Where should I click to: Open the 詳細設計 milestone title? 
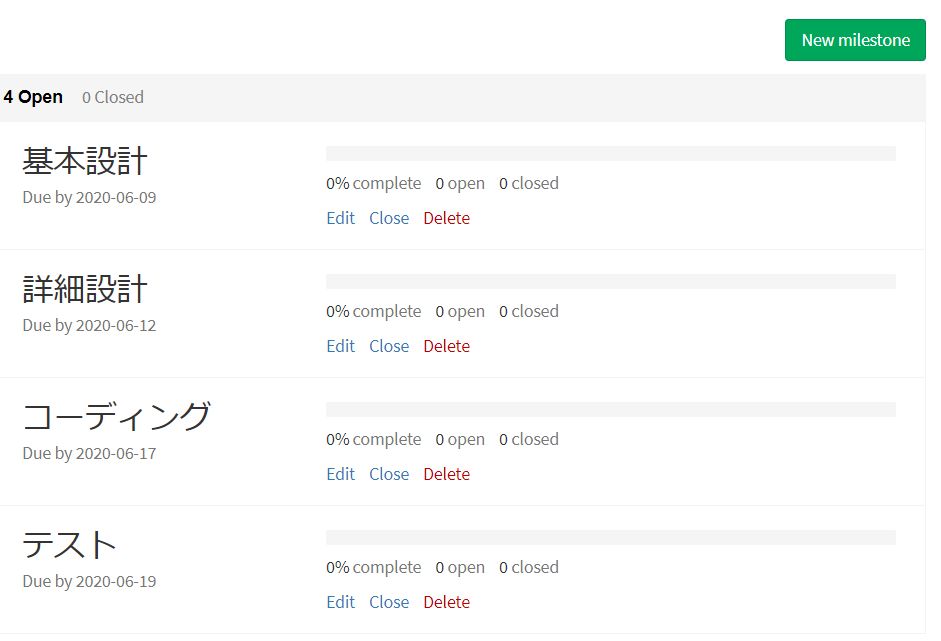click(x=85, y=289)
